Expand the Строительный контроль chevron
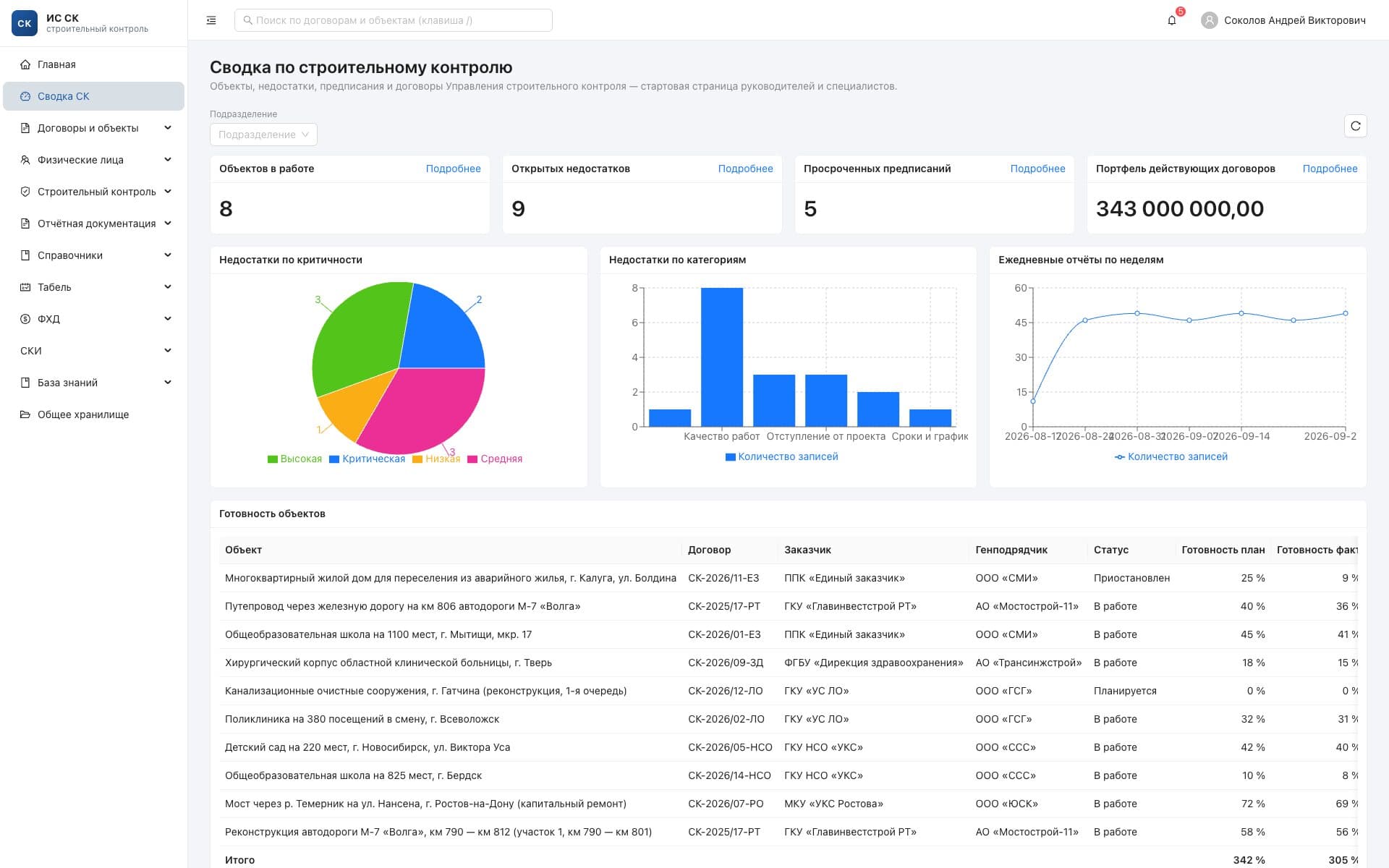1389x868 pixels. tap(168, 192)
